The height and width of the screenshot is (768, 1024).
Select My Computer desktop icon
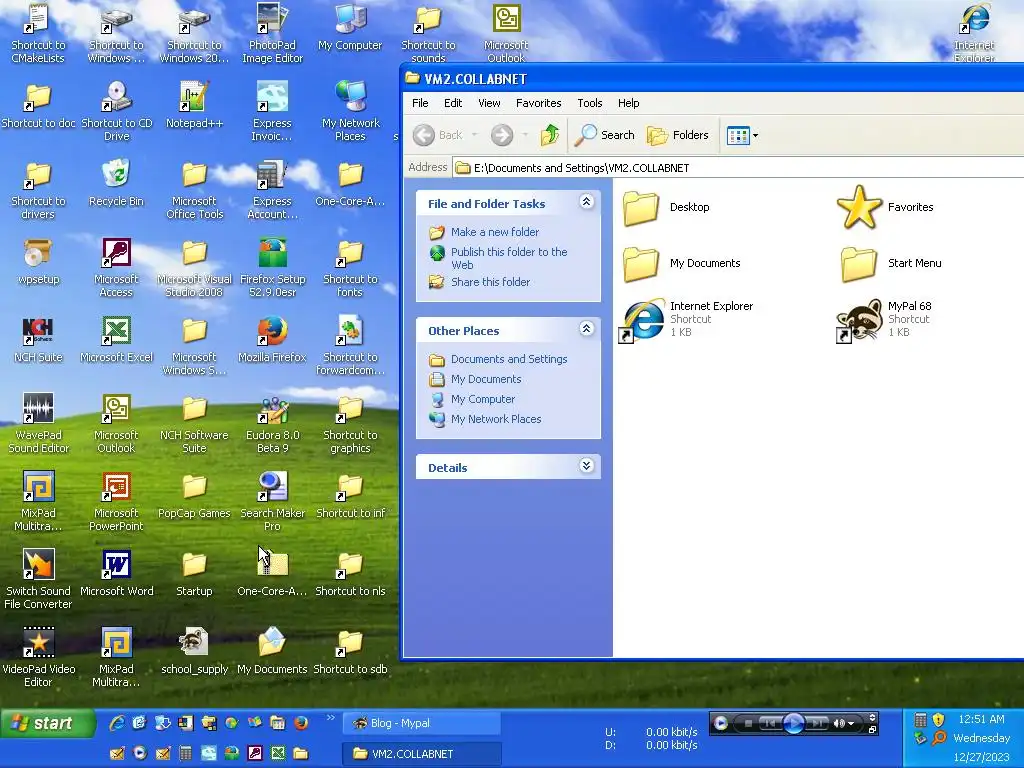(350, 27)
